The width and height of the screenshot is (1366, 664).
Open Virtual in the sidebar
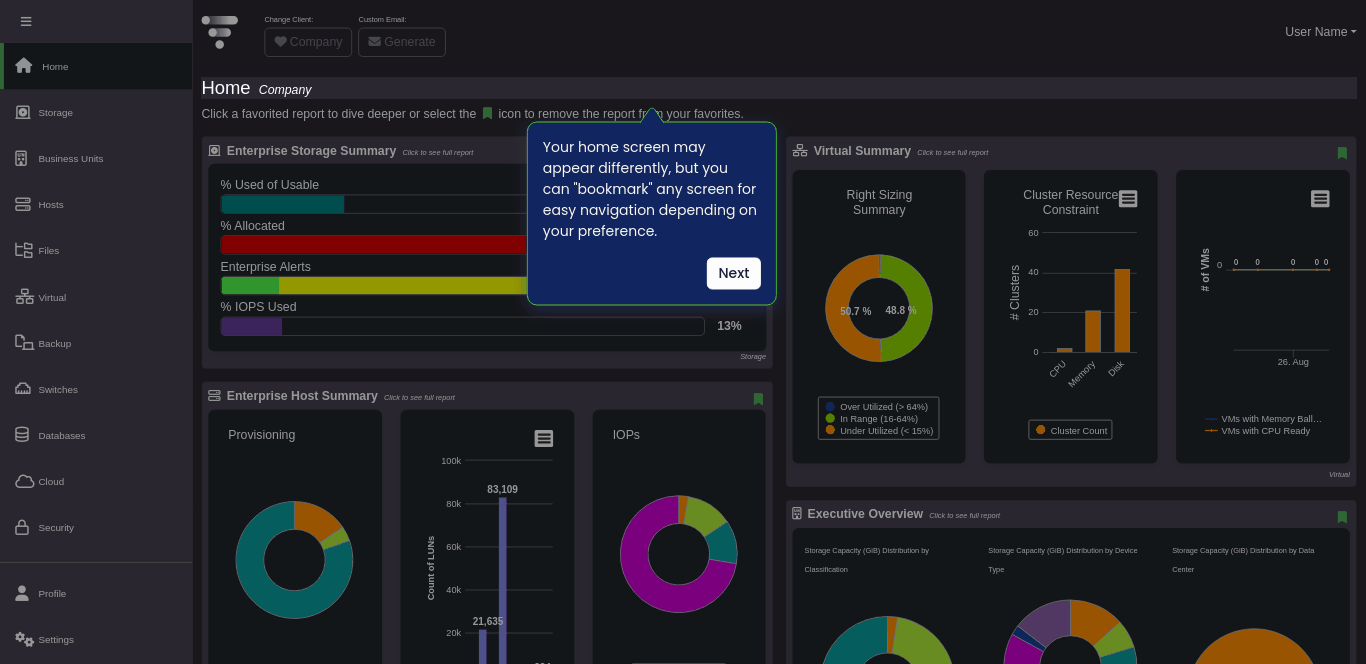tap(96, 297)
